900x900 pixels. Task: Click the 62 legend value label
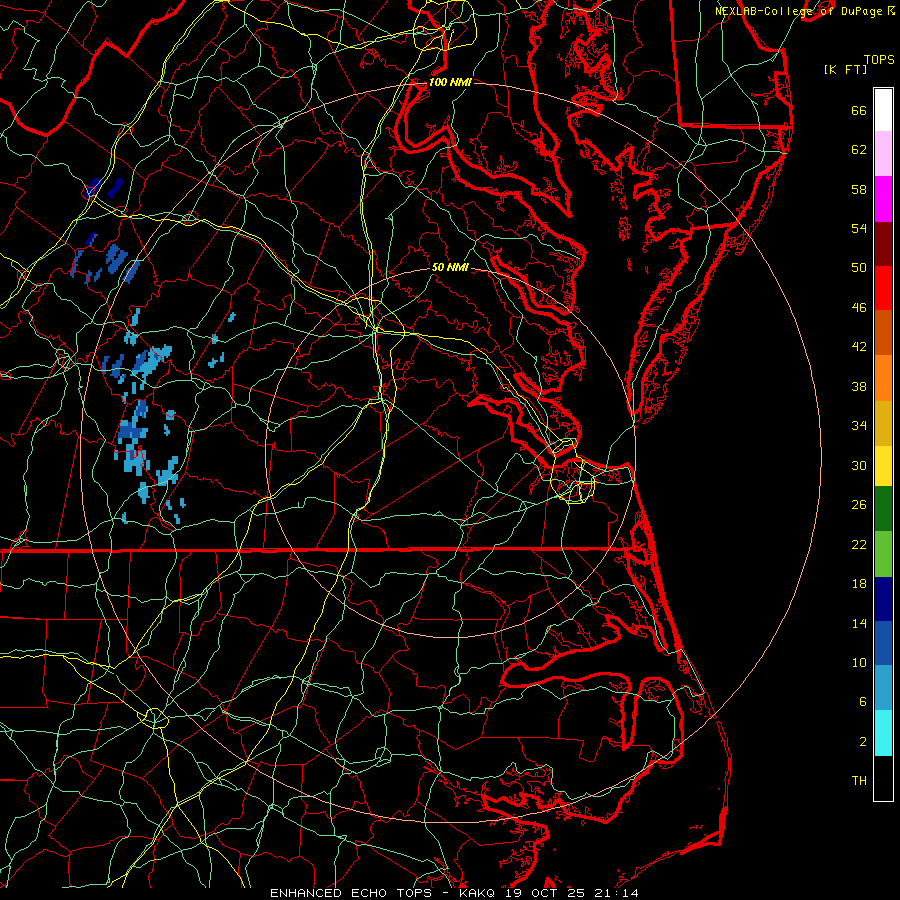click(x=859, y=150)
